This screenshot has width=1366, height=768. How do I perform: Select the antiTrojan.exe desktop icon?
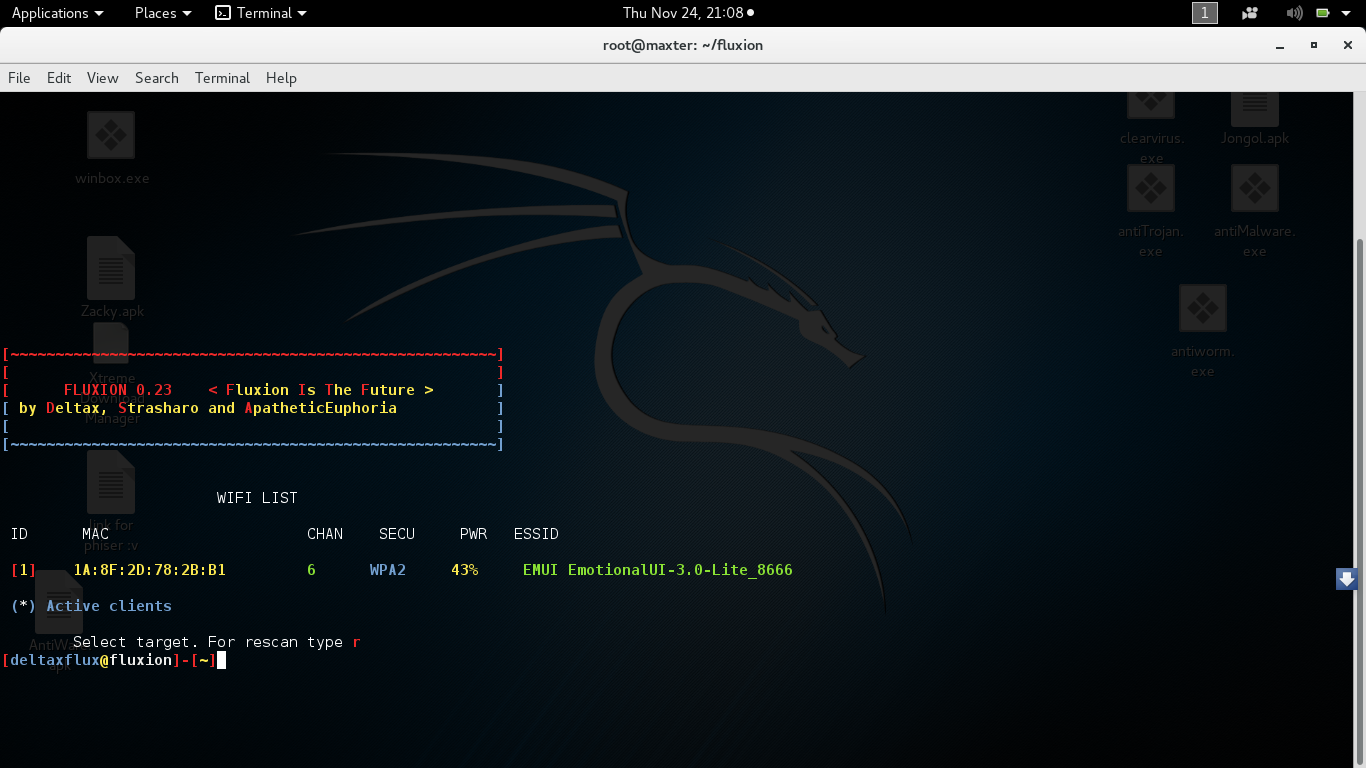pyautogui.click(x=1151, y=211)
